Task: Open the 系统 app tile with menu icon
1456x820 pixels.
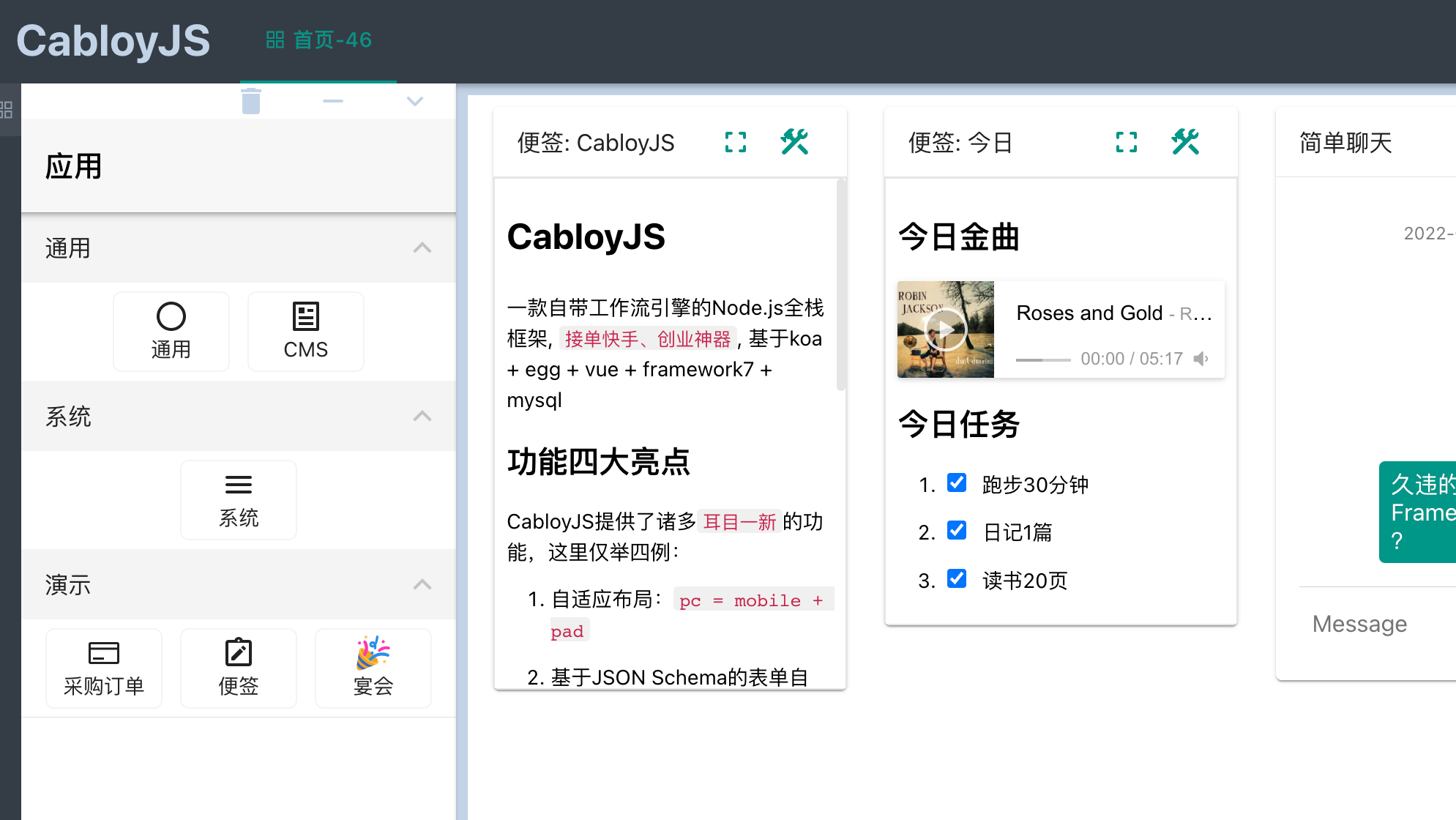Action: coord(239,499)
